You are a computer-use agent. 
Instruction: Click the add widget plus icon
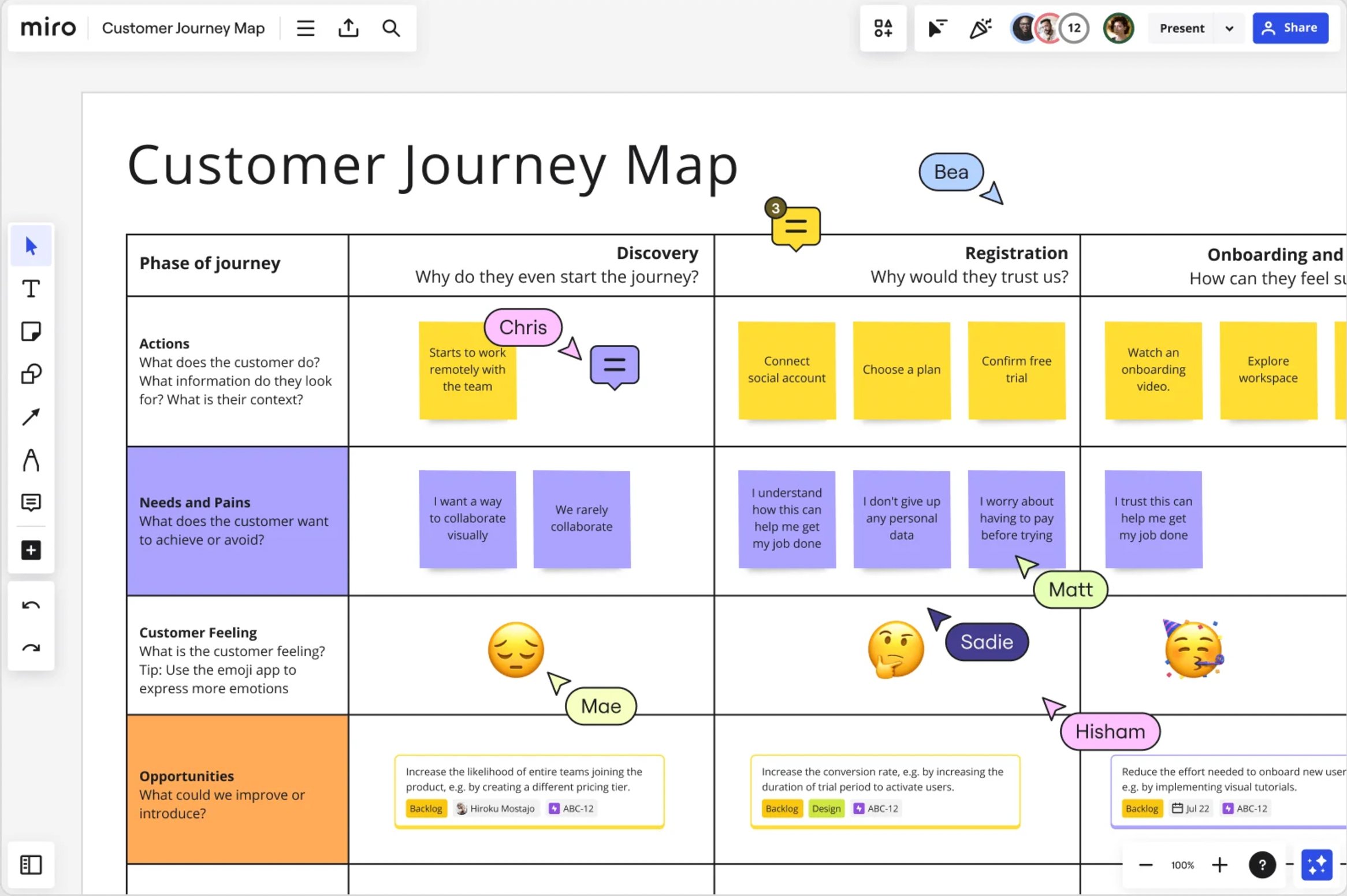click(29, 549)
